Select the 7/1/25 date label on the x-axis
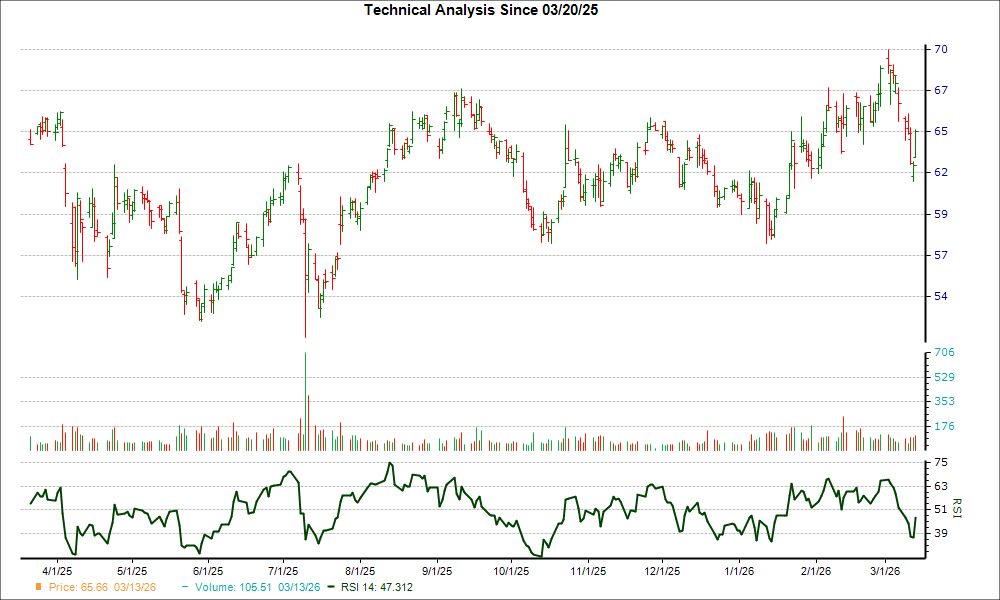Screen dimensions: 1000x600 tap(284, 570)
